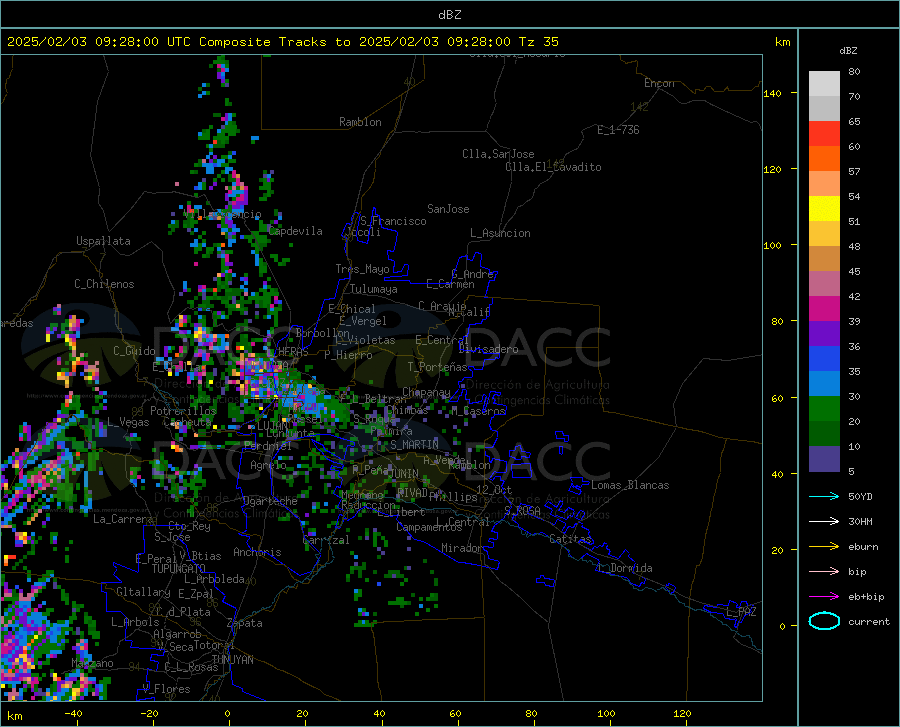
Task: Click the Lomas_Blancas label
Action: pos(630,485)
